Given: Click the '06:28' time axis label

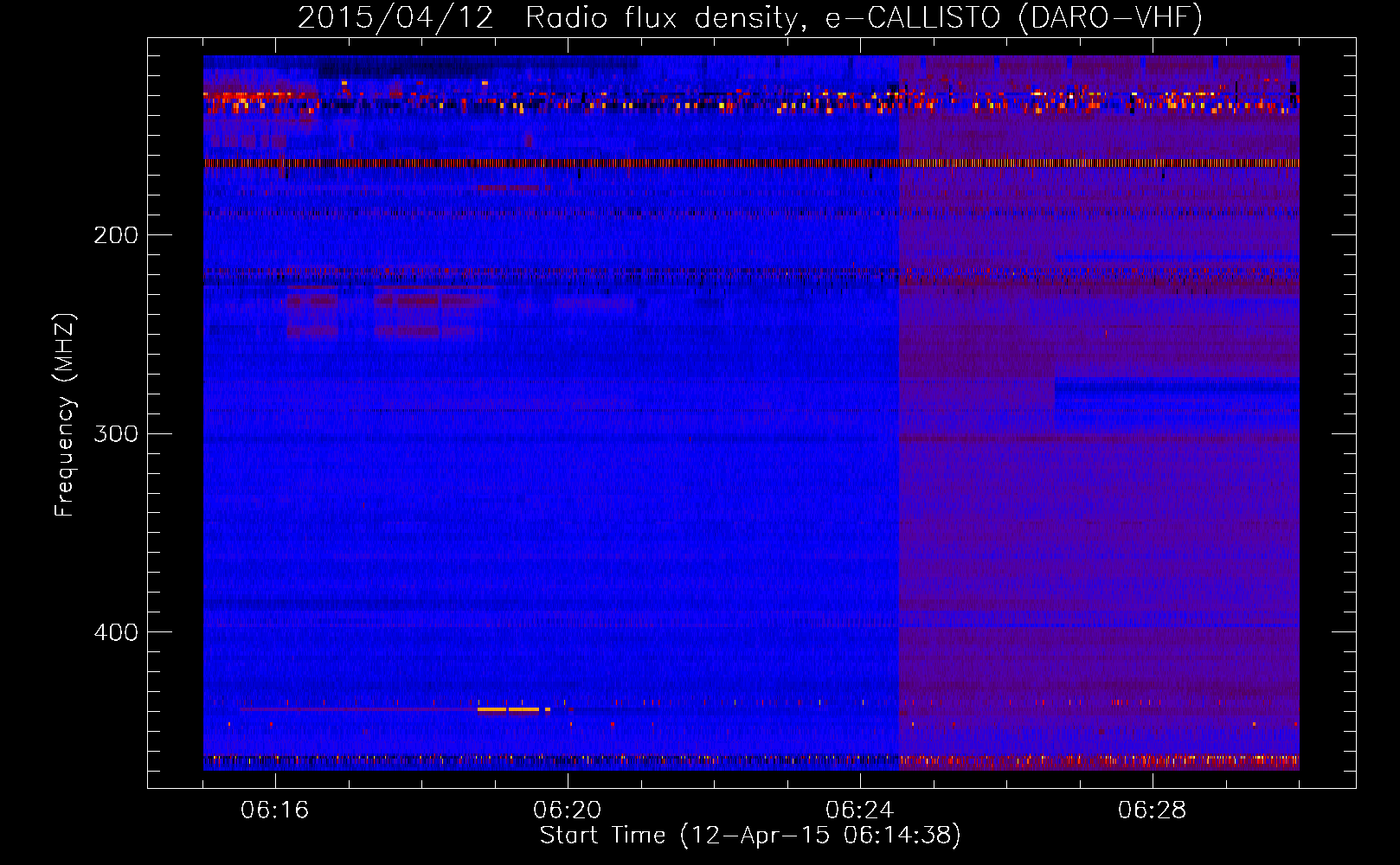Looking at the screenshot, I should click(1152, 811).
